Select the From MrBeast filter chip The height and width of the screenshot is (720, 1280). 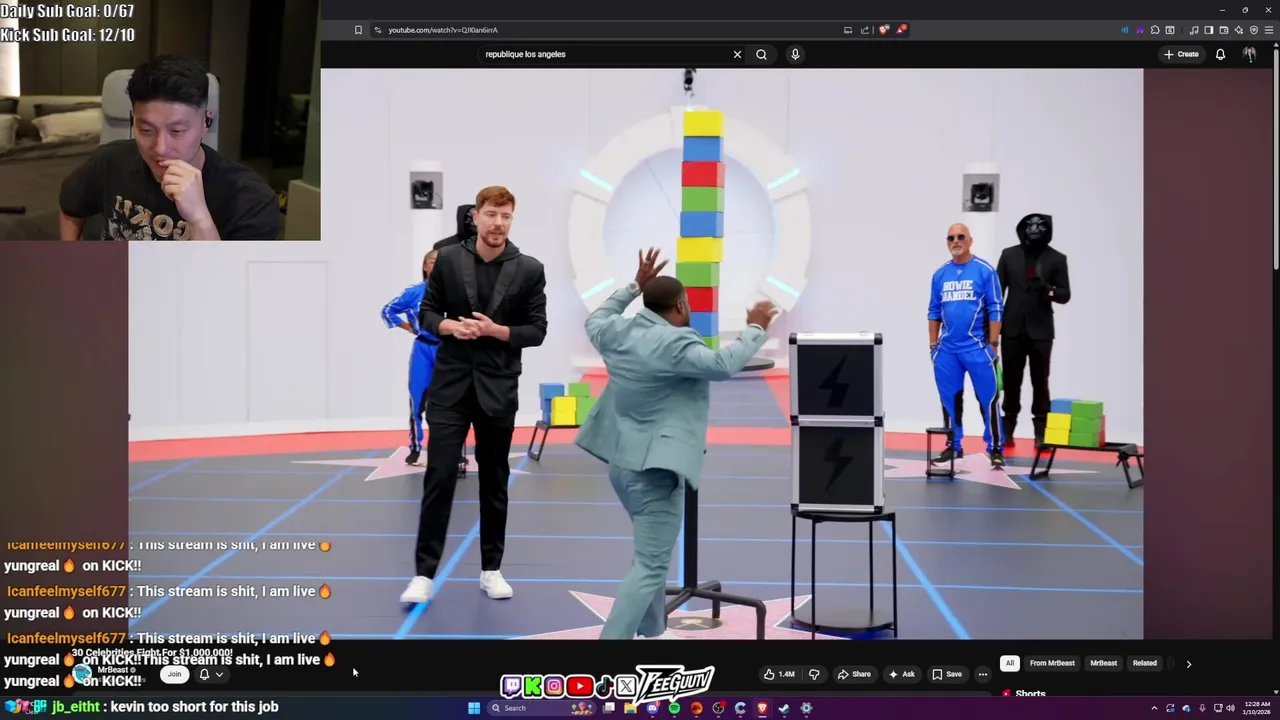[1052, 663]
